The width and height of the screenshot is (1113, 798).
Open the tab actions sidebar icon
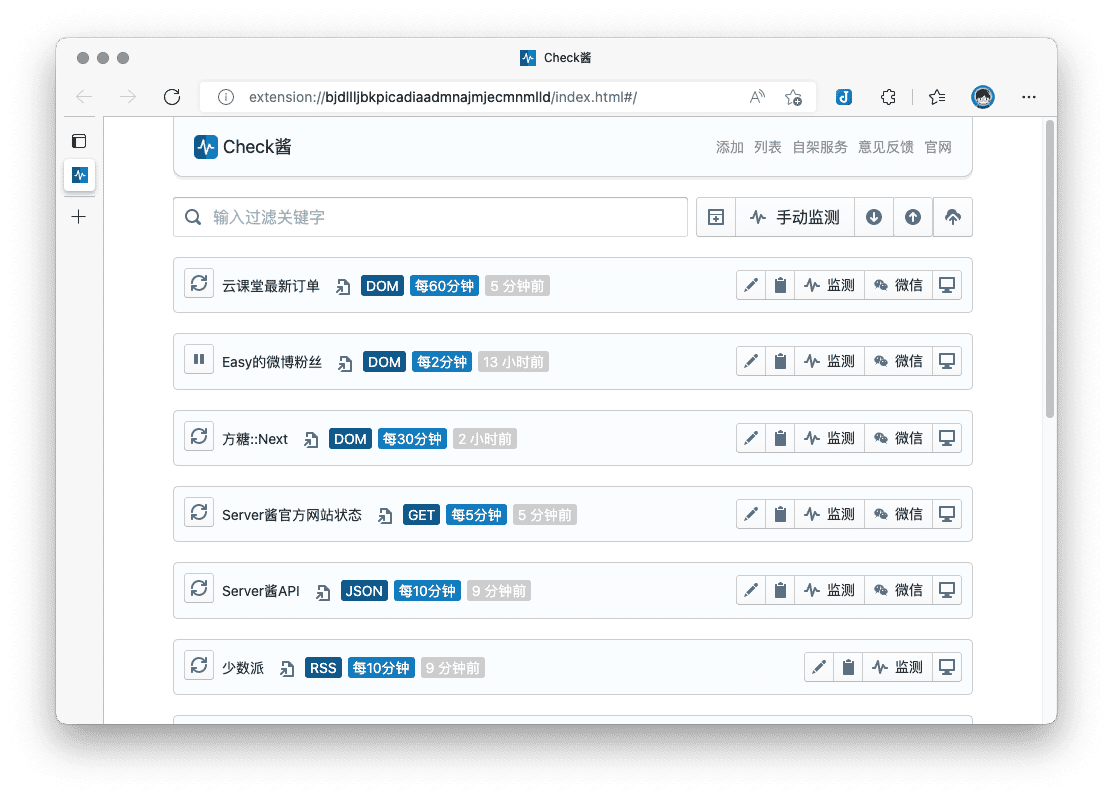click(x=79, y=141)
